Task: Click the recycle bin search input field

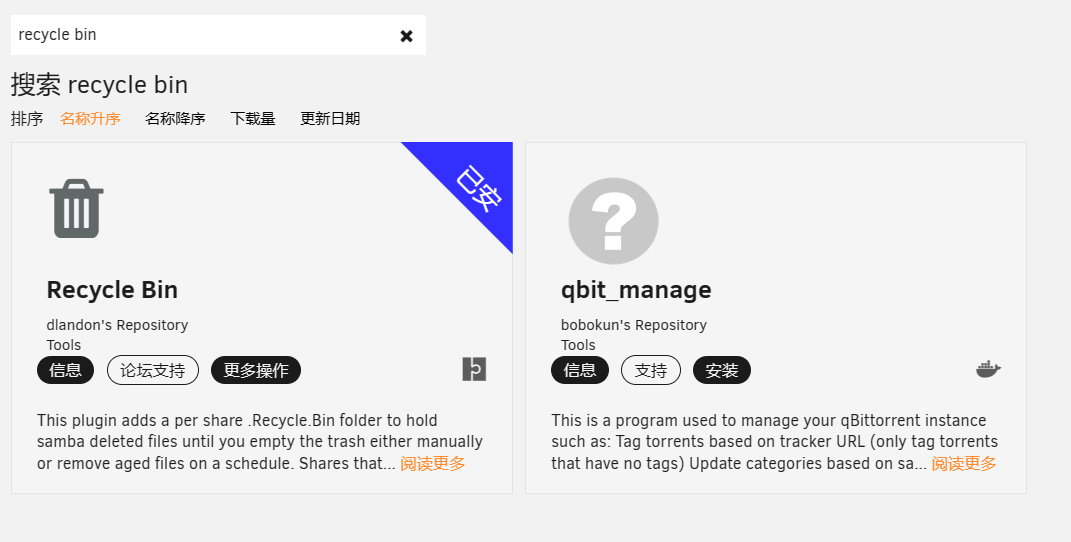Action: 200,35
